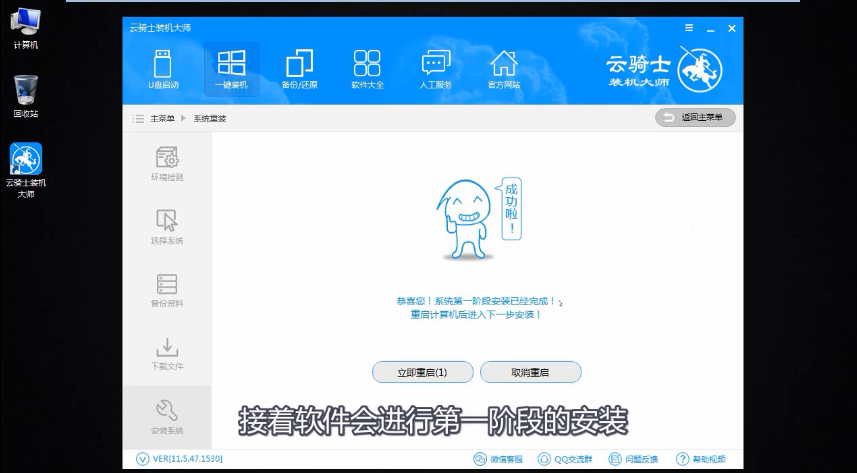Open 计算机 desktop icon
This screenshot has height=473, width=857.
26,28
